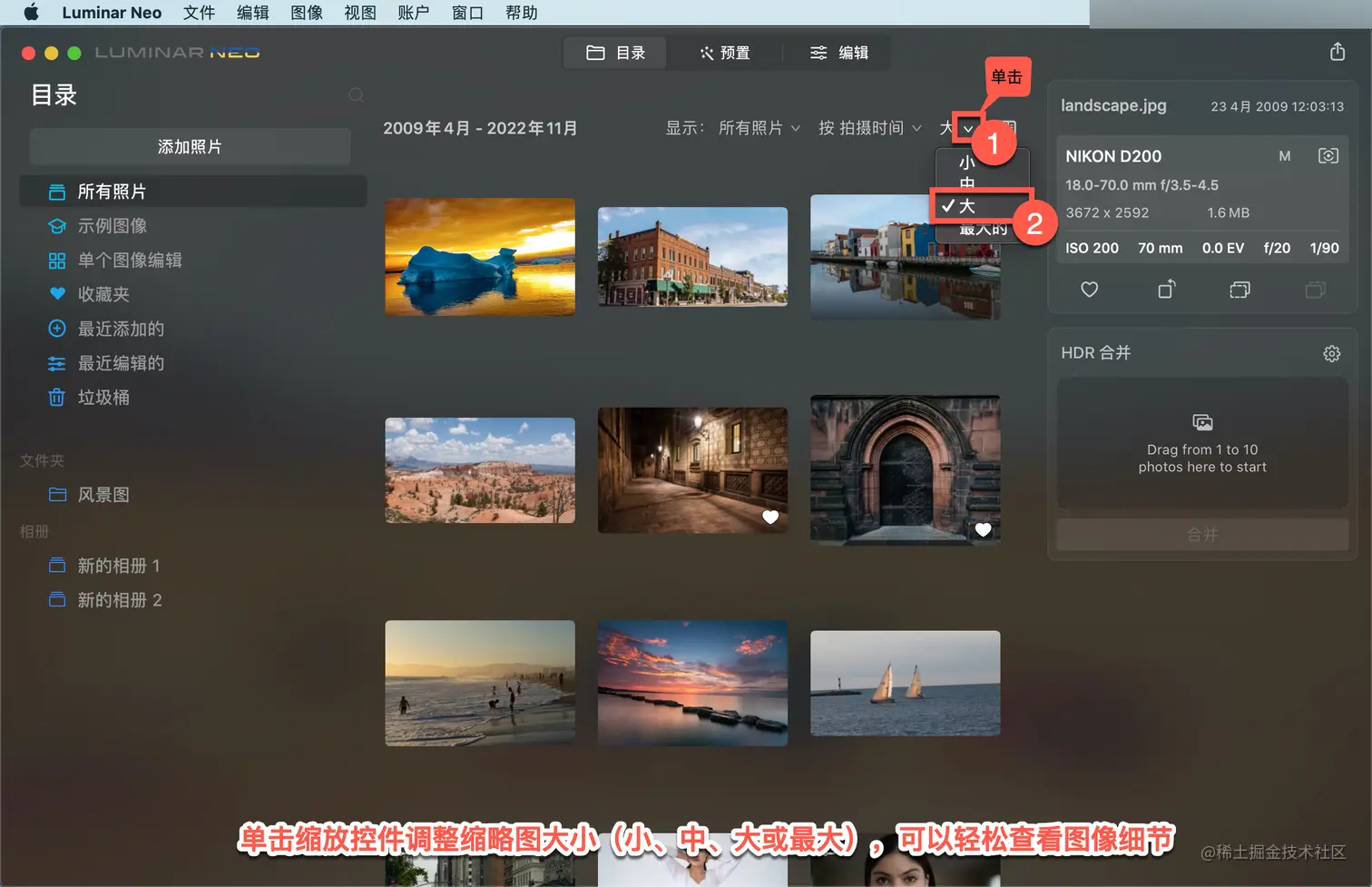Switch to the 预置 presets tab

pos(724,53)
